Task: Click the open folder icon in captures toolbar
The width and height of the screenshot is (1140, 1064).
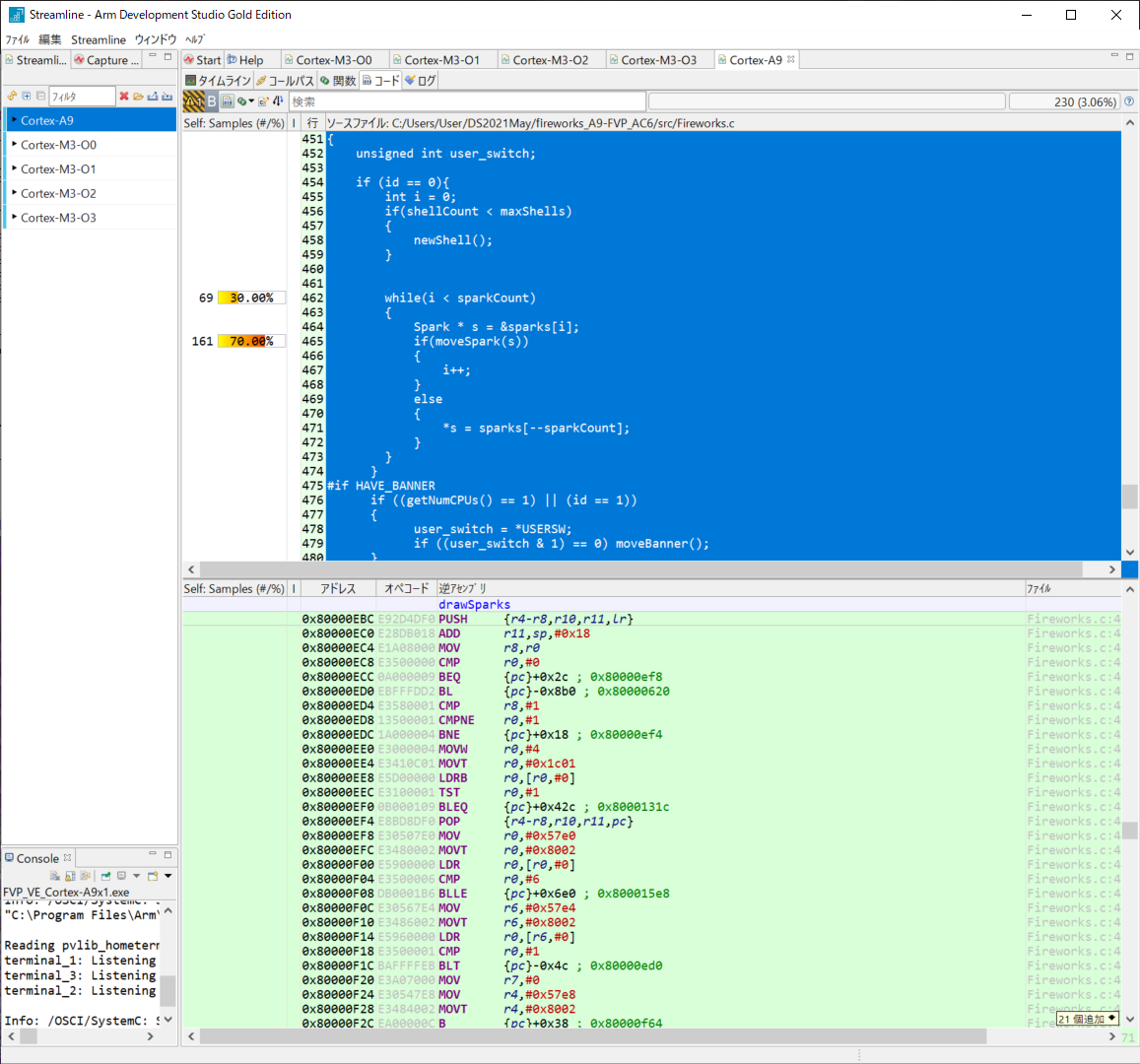Action: click(138, 96)
